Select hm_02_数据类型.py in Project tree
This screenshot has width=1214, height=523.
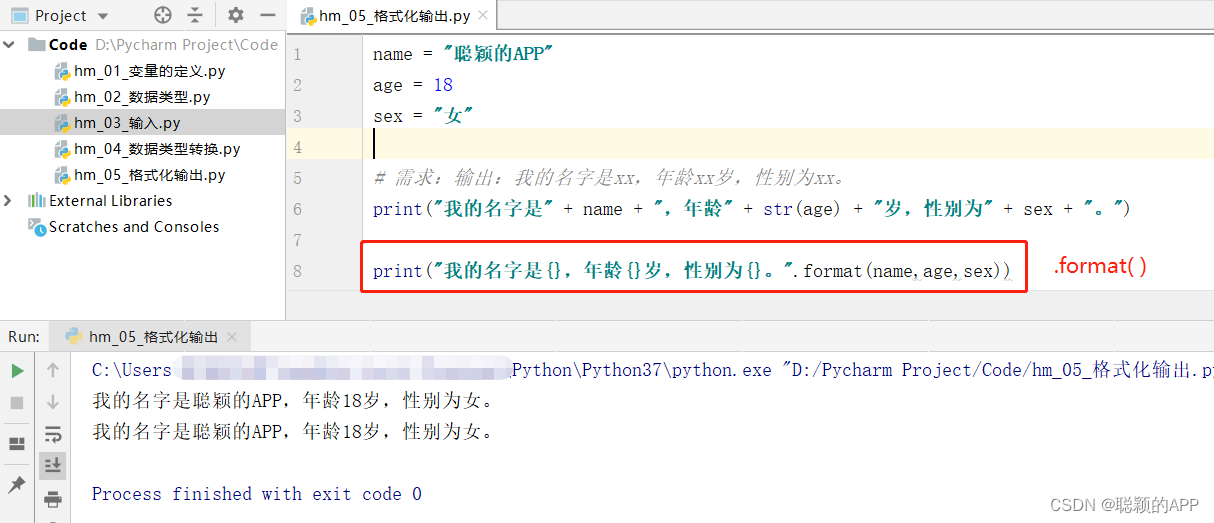pyautogui.click(x=142, y=97)
